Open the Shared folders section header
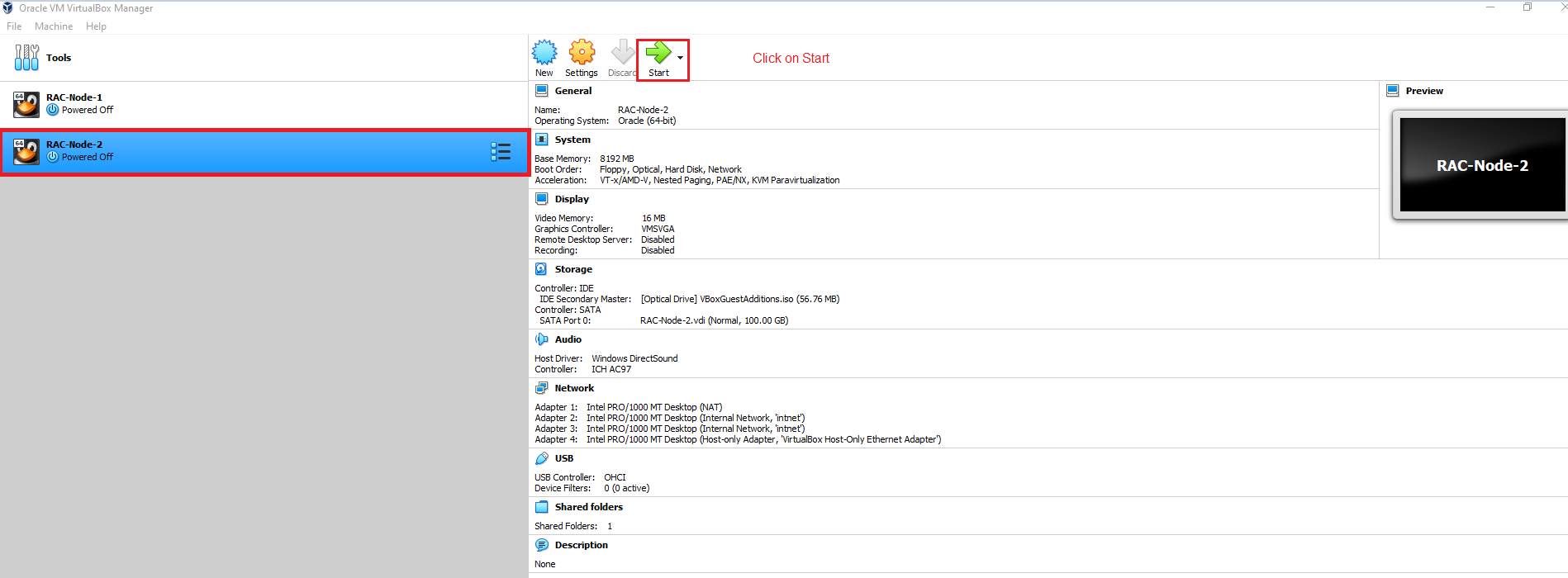Viewport: 1568px width, 578px height. tap(589, 507)
